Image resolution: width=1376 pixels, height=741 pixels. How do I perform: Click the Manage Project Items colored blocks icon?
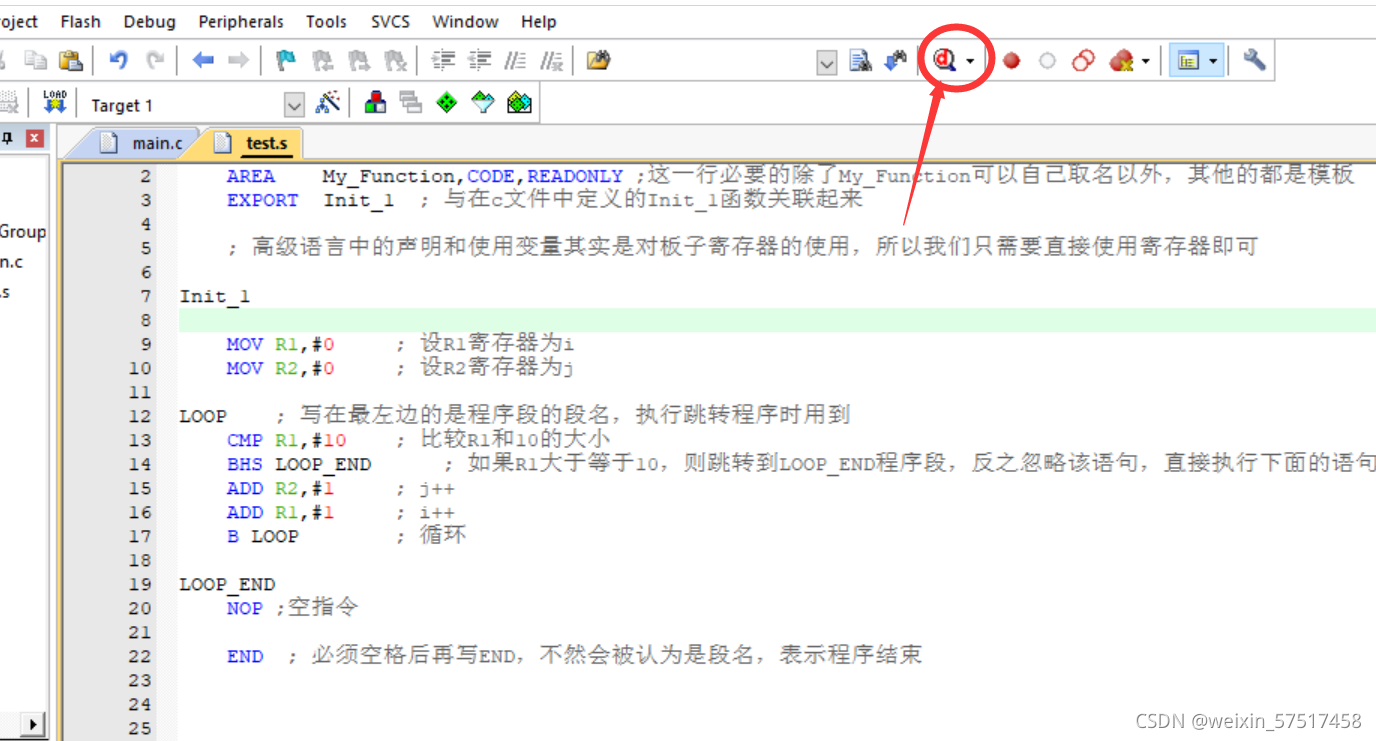376,102
